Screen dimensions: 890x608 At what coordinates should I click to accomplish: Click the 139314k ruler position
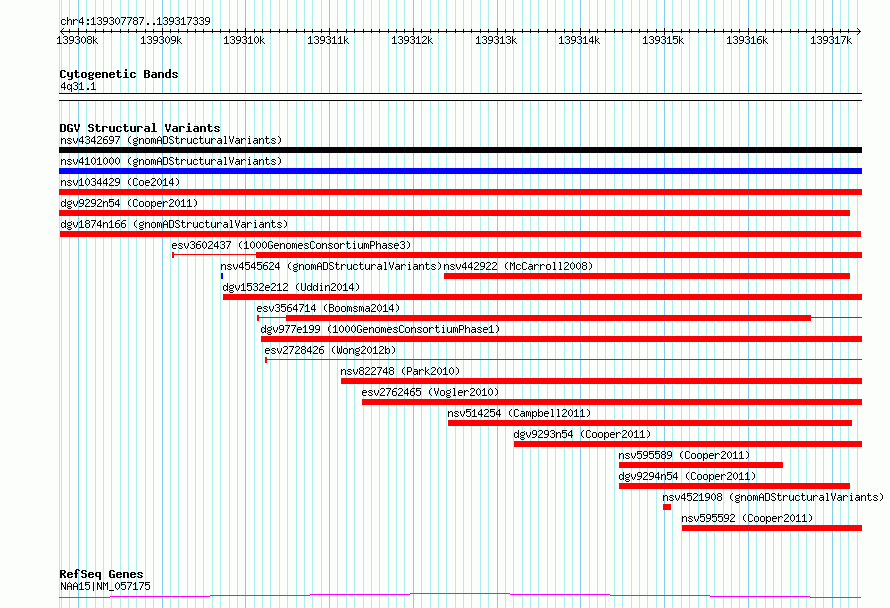[x=579, y=40]
